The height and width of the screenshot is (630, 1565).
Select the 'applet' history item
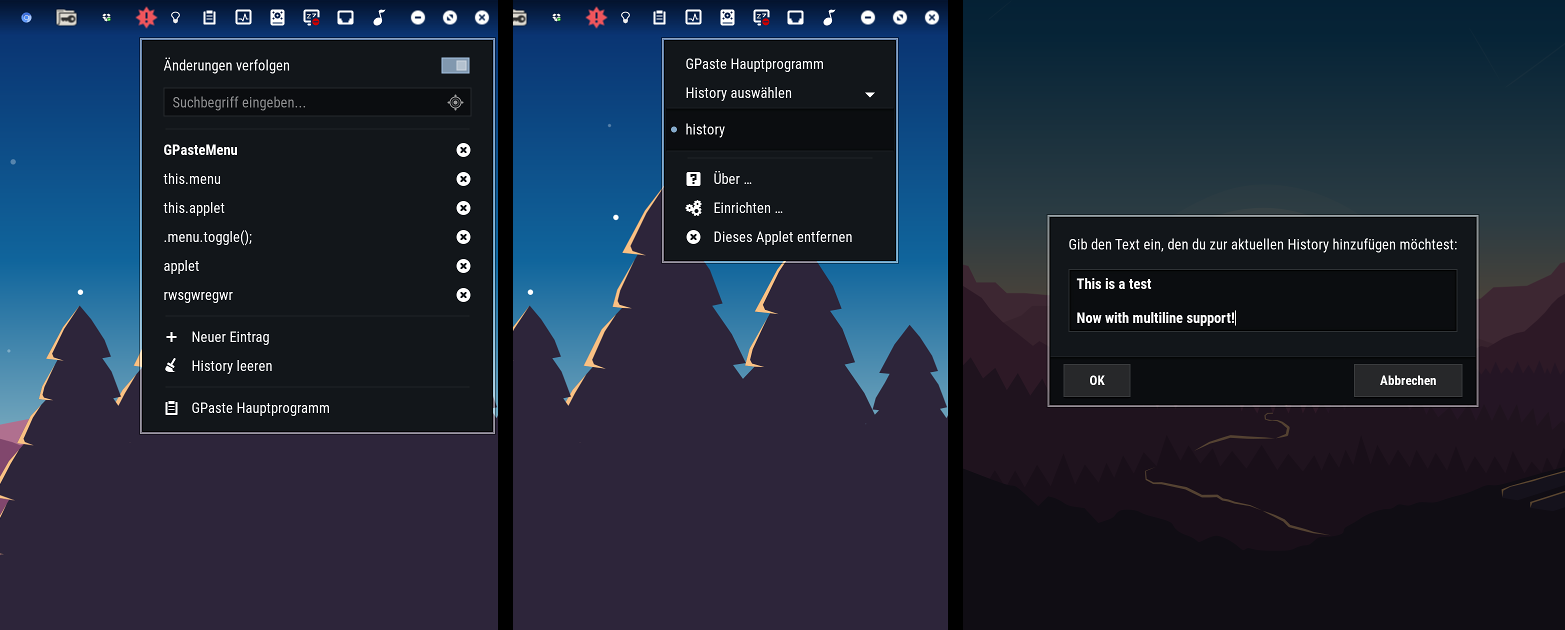pyautogui.click(x=181, y=266)
